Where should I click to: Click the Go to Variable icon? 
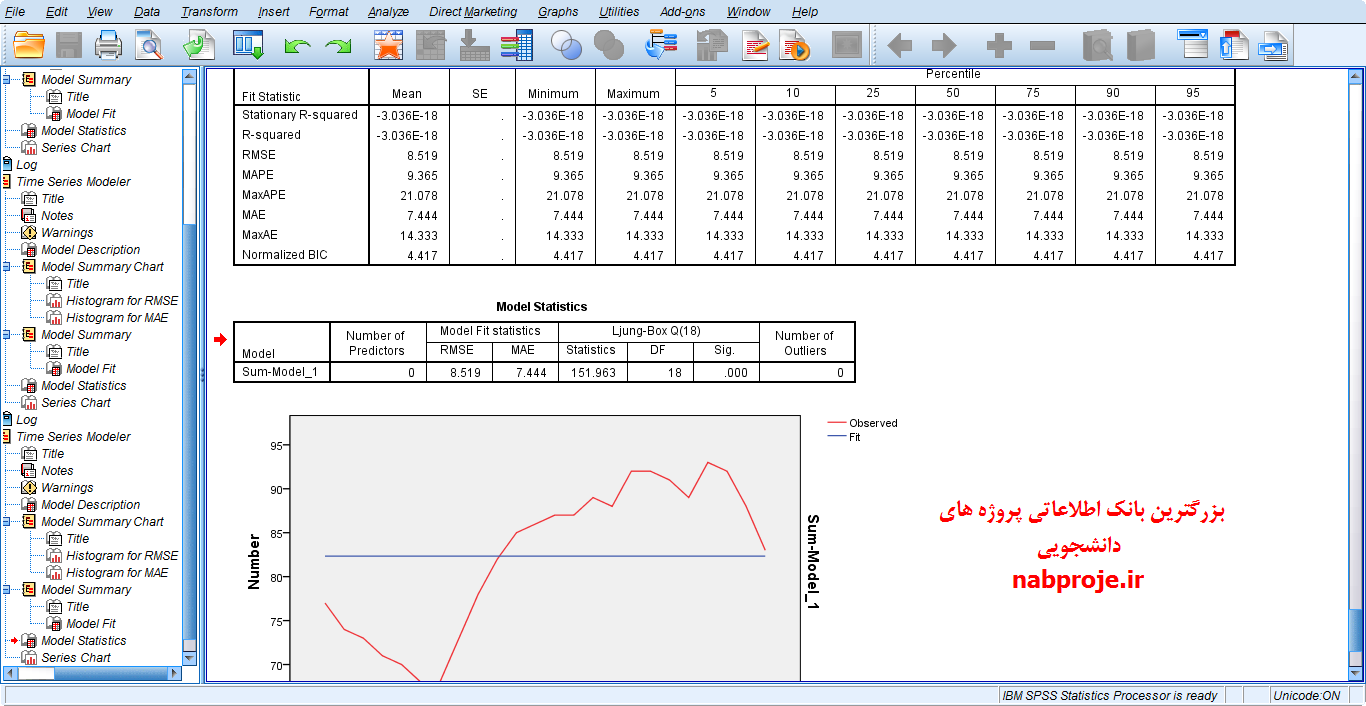(474, 45)
